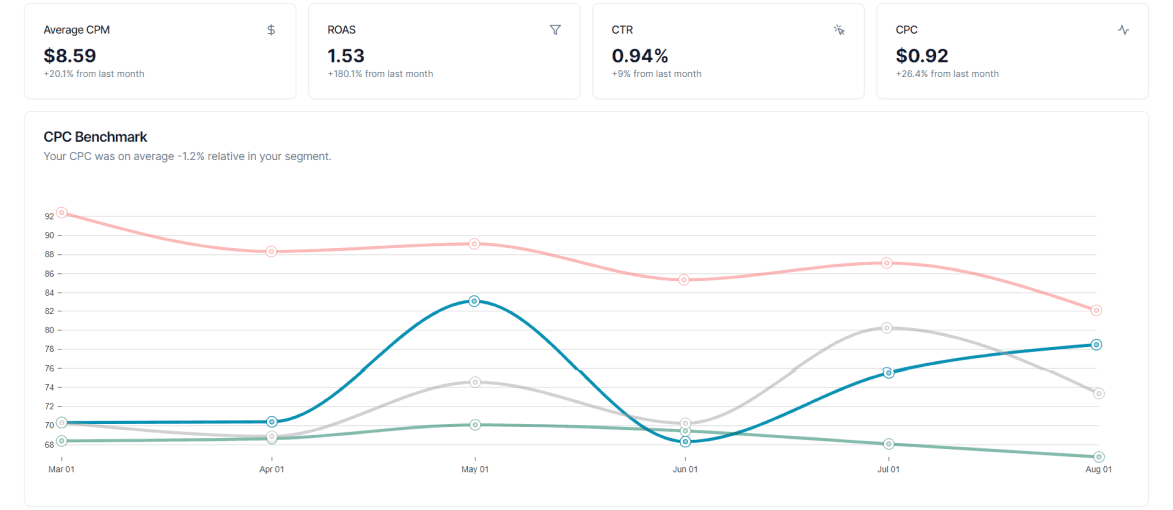Click the activity pulse icon on CPC card

pos(1123,30)
